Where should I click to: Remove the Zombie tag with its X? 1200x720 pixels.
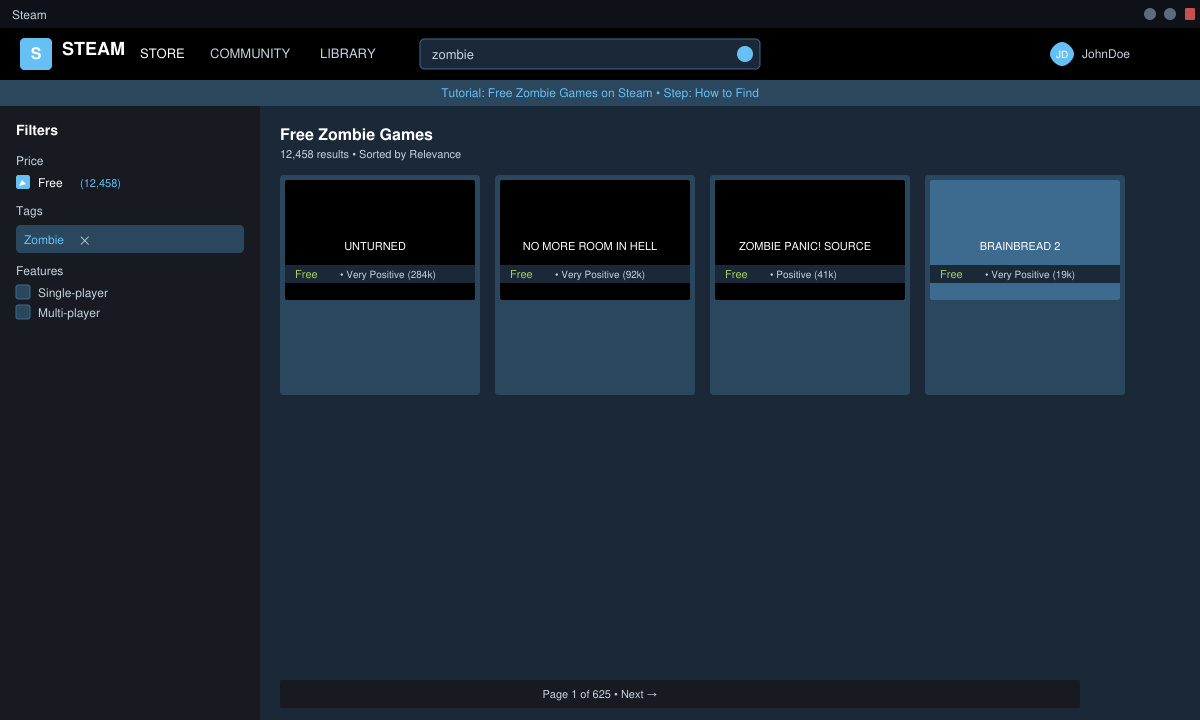coord(85,240)
